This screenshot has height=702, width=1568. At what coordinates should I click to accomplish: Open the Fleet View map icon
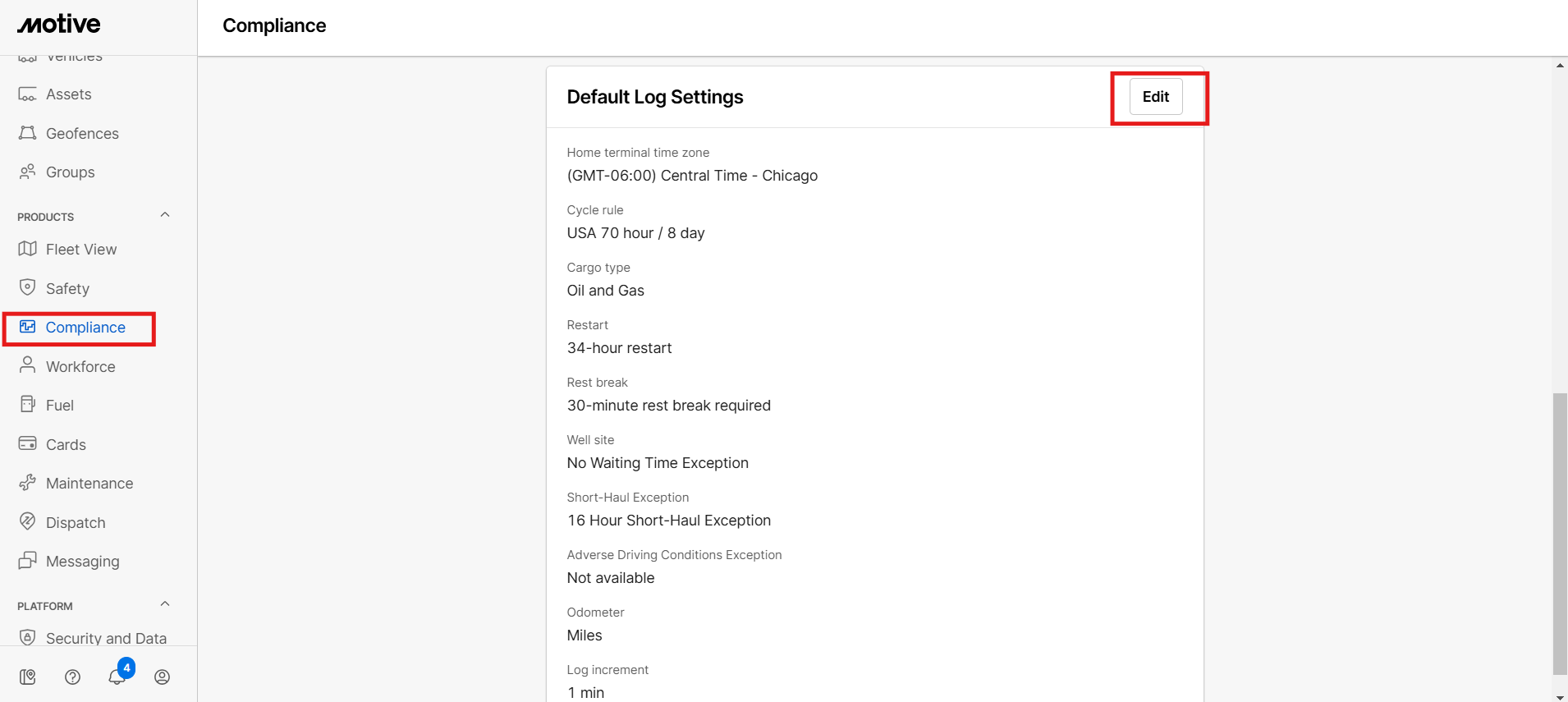(x=28, y=249)
